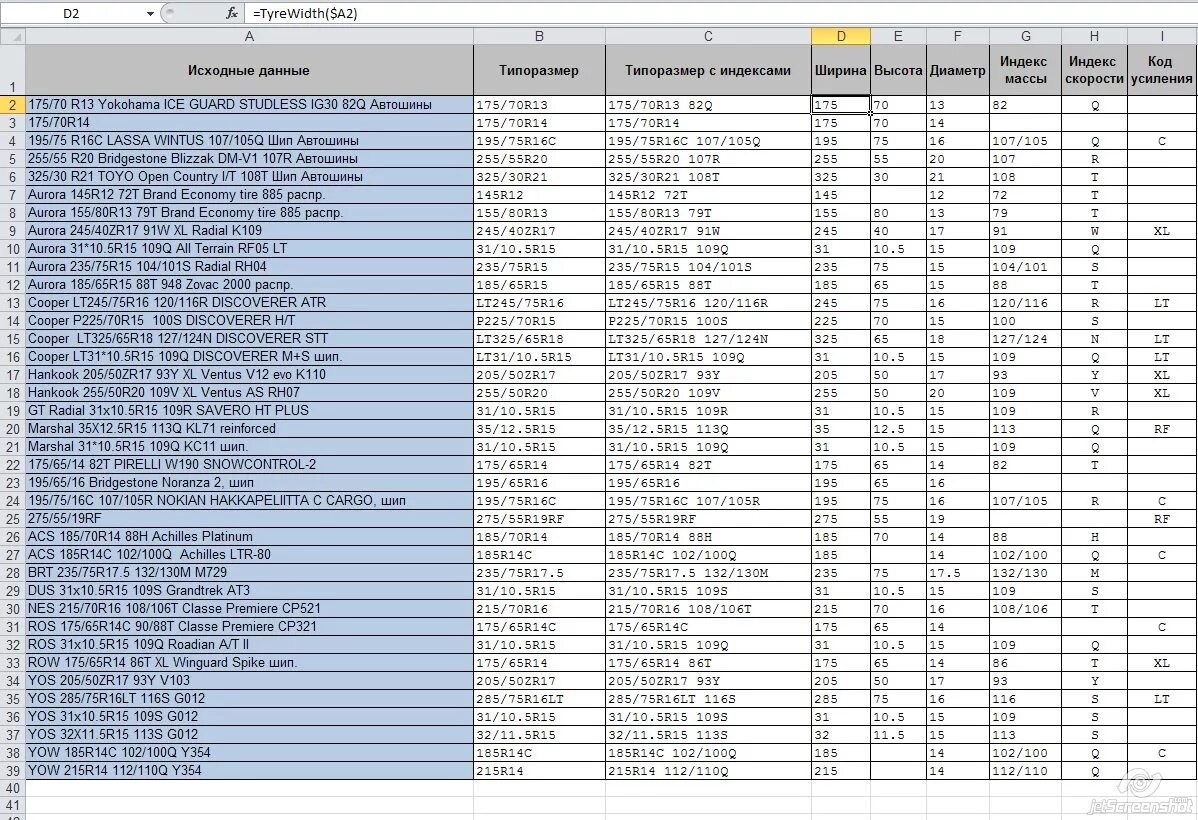Click the header cell 'Типоразмер с индексами'

pyautogui.click(x=708, y=70)
